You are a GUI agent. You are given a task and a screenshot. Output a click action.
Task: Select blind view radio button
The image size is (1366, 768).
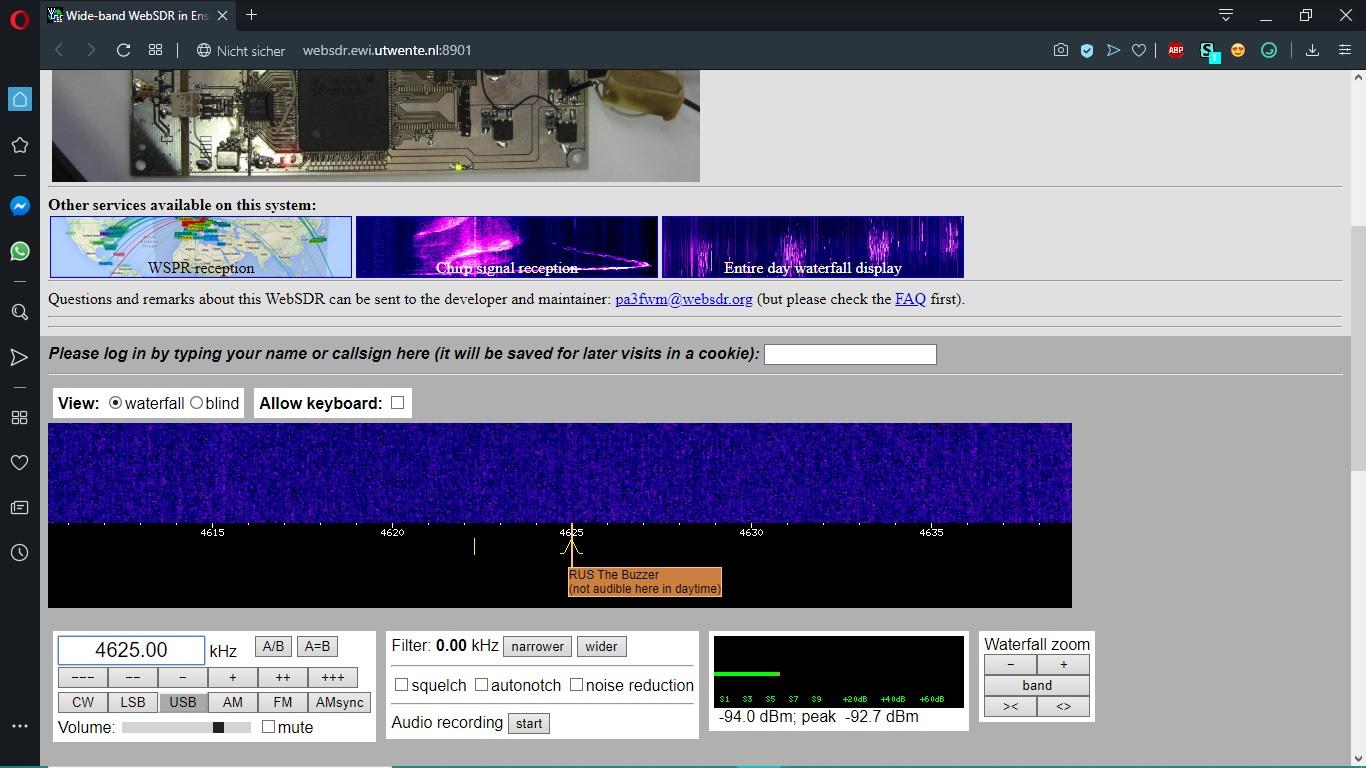[196, 403]
